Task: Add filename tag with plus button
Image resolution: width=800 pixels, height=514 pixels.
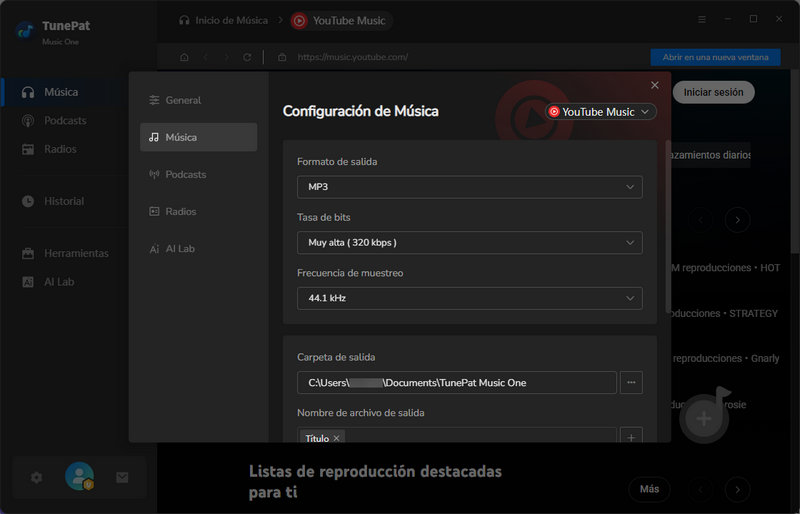Action: [631, 437]
